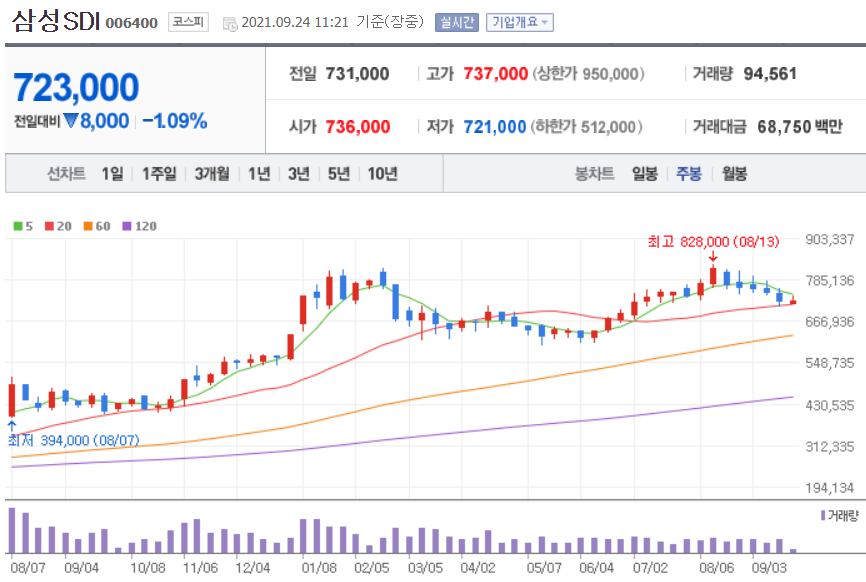866x582 pixels.
Task: Click the 02/05 x-axis date label
Action: coord(372,568)
